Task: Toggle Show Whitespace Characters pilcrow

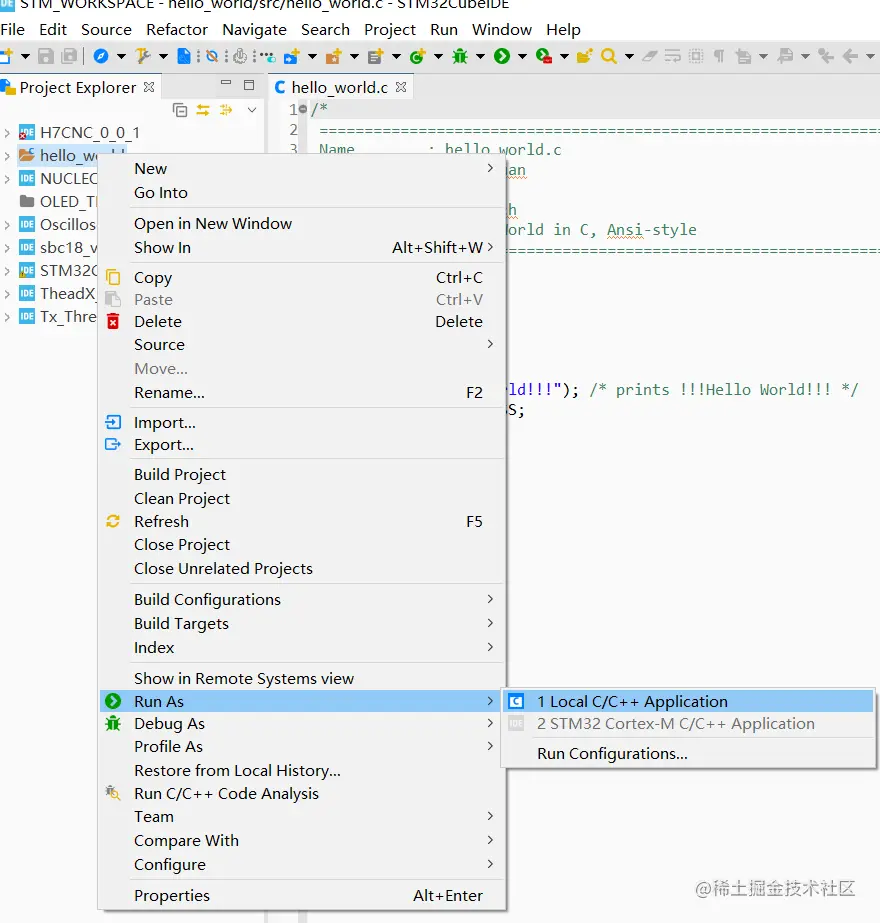Action: 719,57
